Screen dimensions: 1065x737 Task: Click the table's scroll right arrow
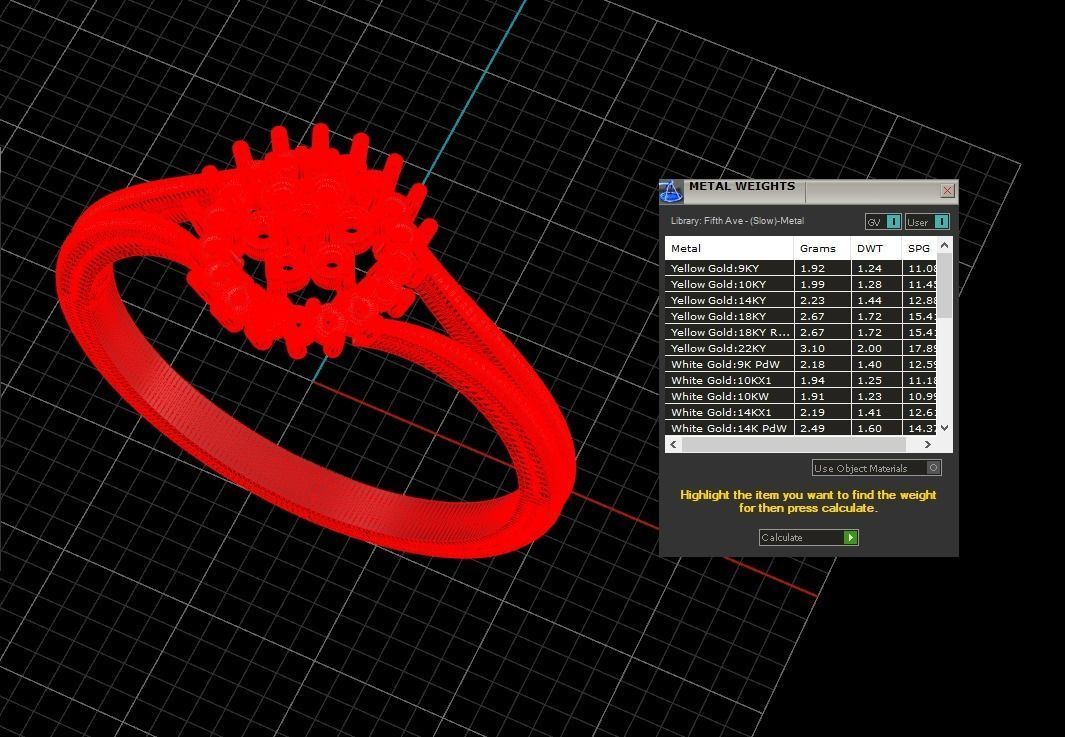(x=928, y=444)
